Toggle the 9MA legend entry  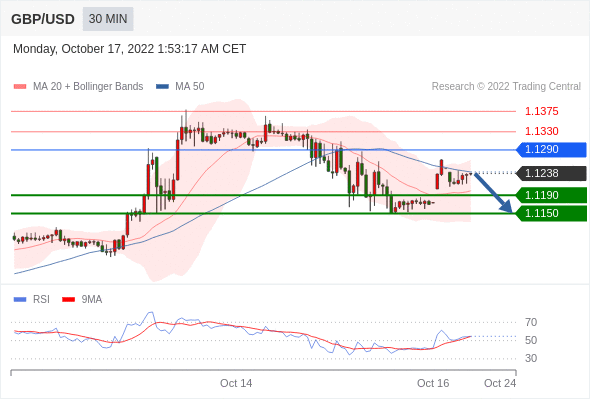pyautogui.click(x=82, y=300)
